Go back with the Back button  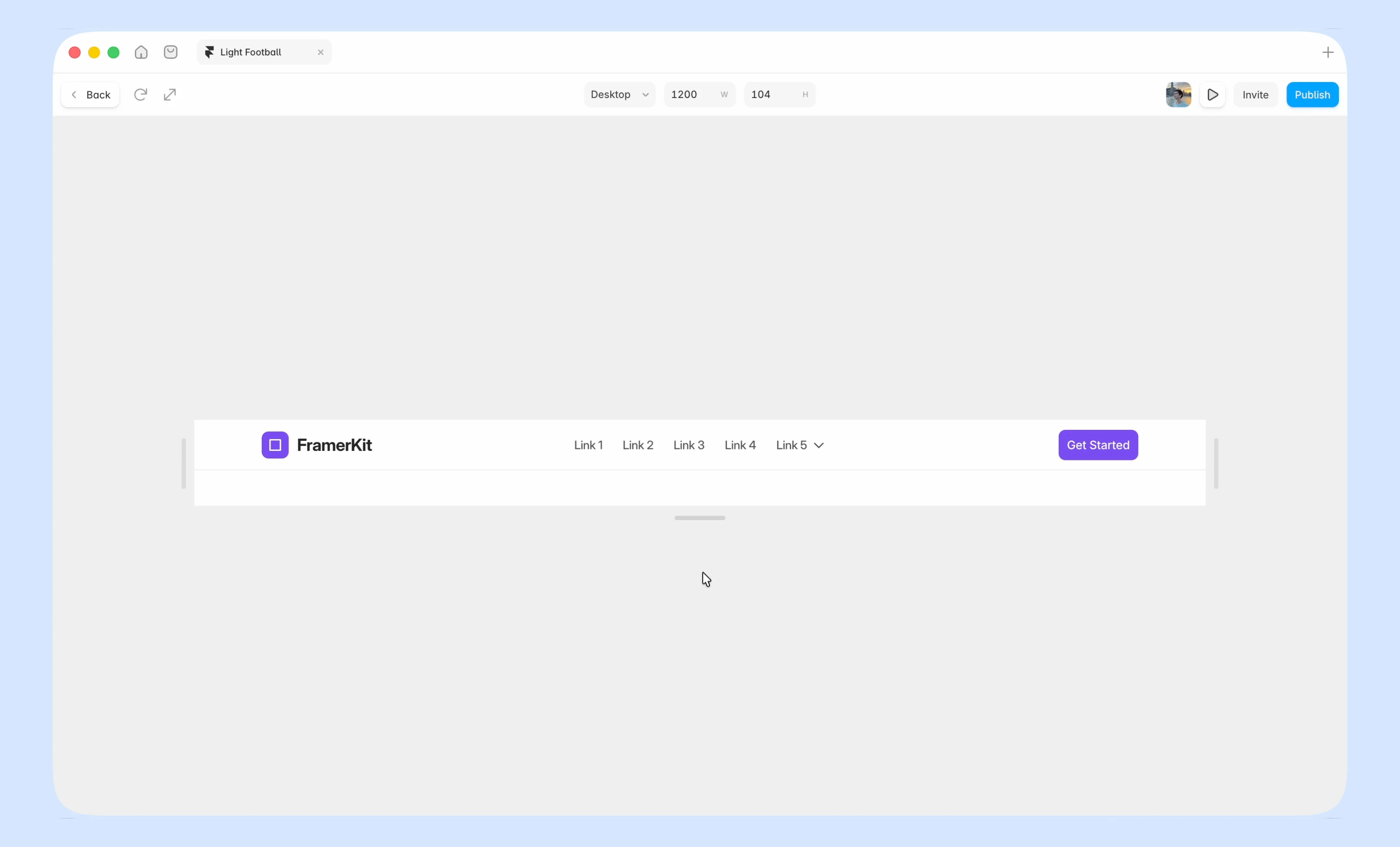click(90, 95)
